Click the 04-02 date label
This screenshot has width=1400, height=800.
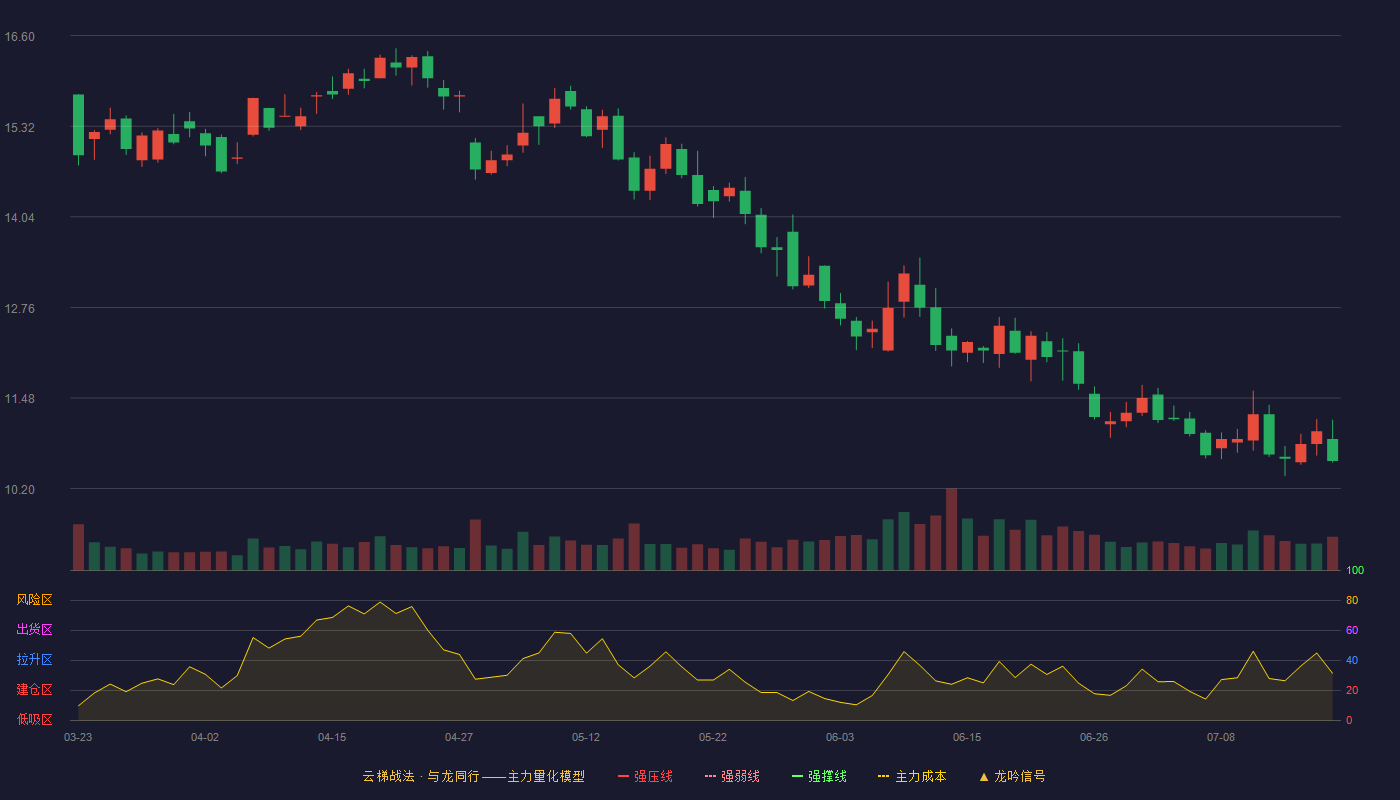[205, 737]
